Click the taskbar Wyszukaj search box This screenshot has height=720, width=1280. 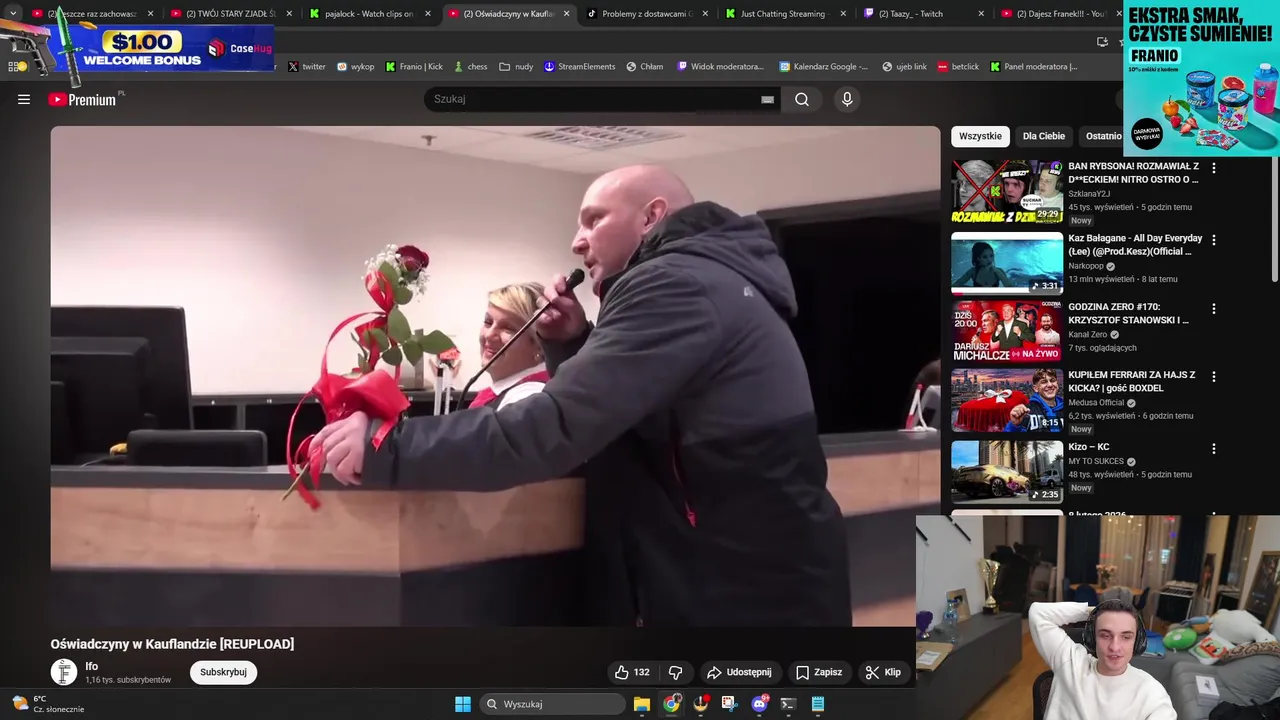point(553,704)
